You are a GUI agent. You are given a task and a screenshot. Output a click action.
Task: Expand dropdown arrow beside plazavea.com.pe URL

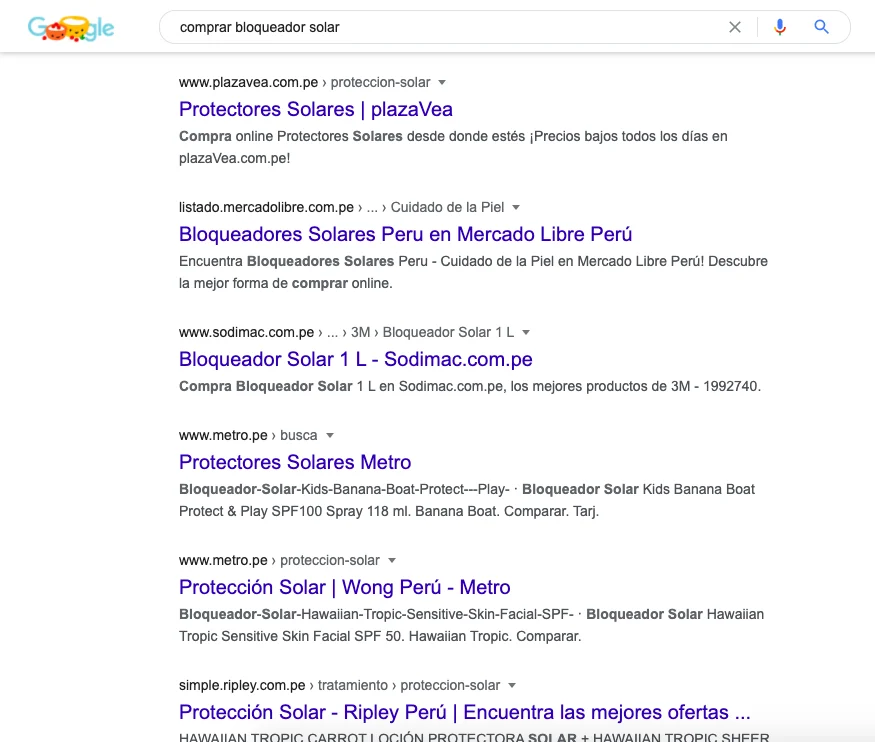pyautogui.click(x=442, y=83)
